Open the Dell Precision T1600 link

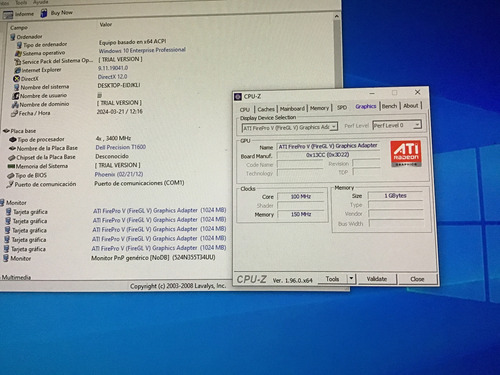[121, 147]
